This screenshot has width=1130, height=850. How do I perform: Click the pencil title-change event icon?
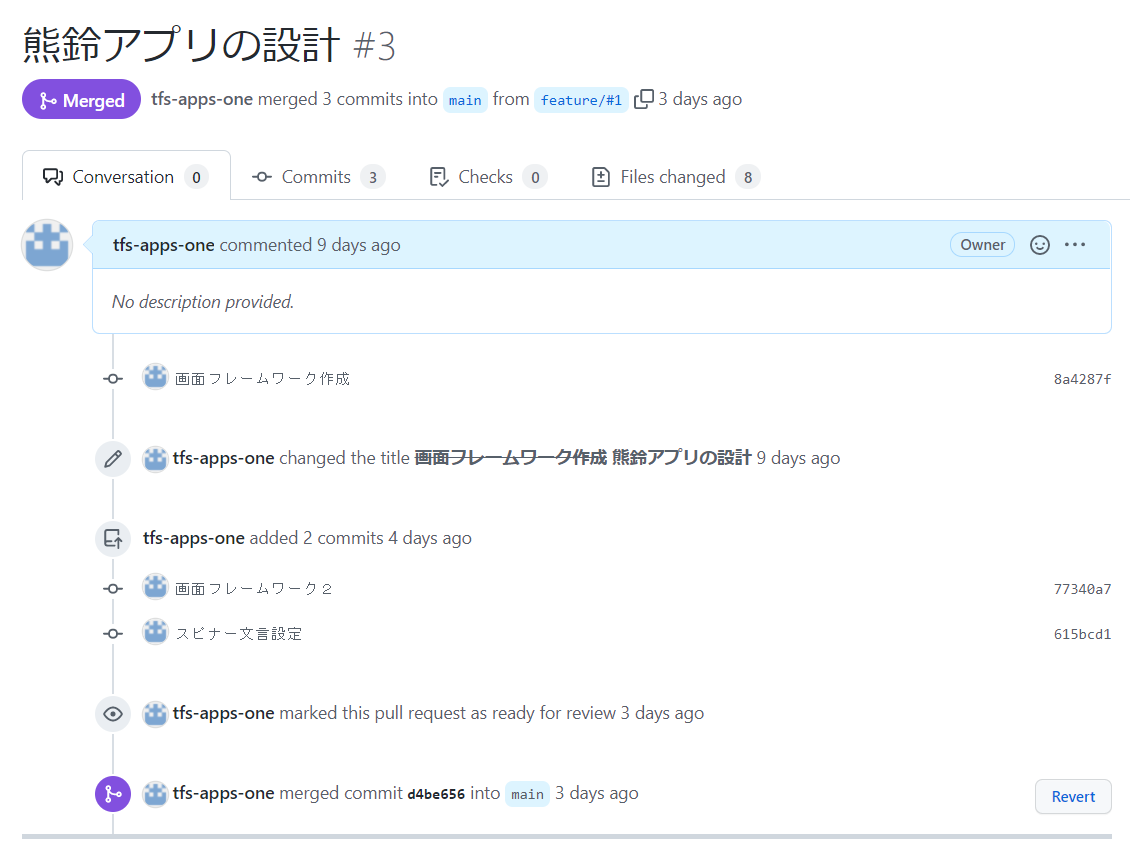[113, 459]
